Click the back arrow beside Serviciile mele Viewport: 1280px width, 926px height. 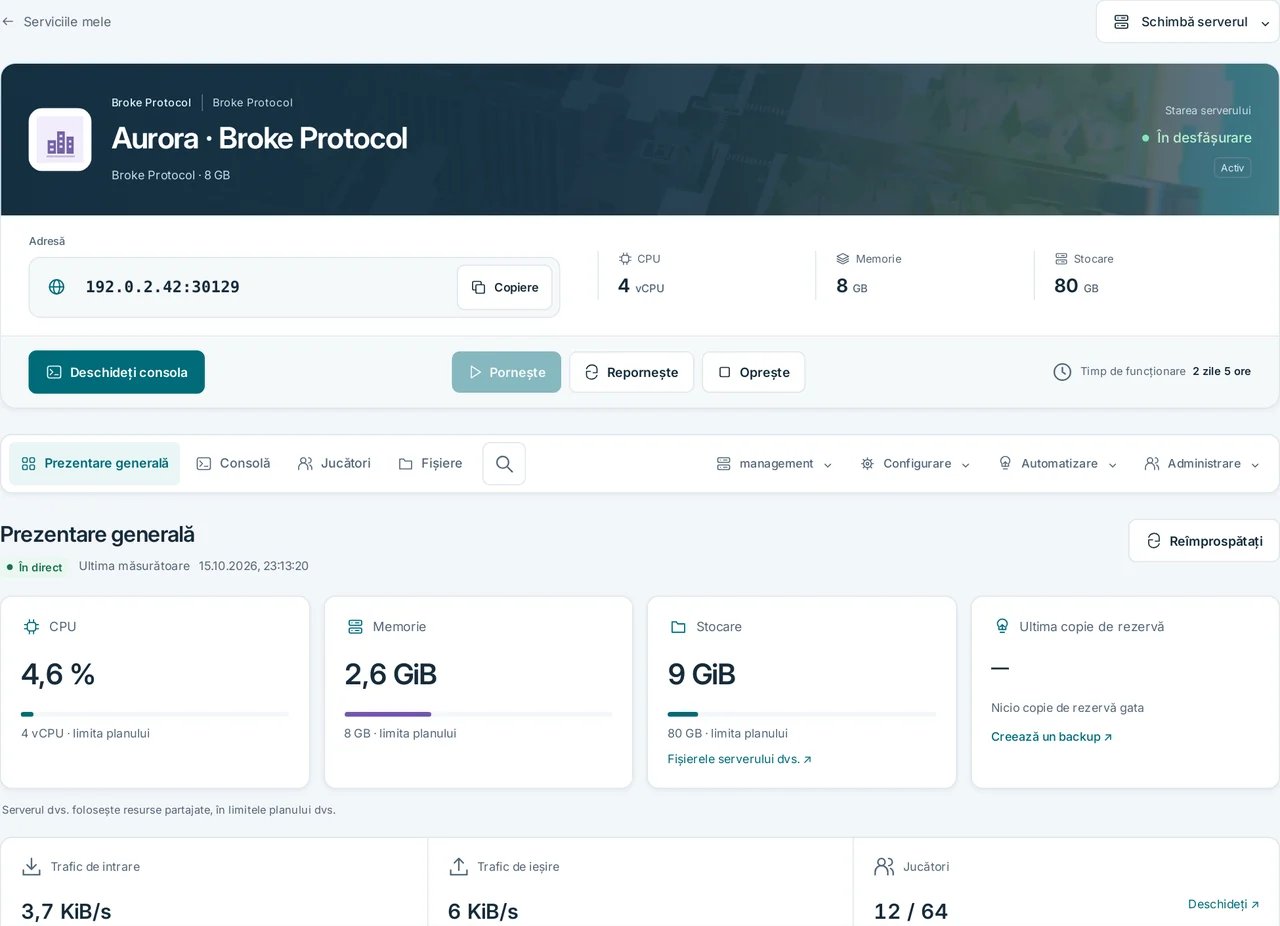click(x=8, y=21)
